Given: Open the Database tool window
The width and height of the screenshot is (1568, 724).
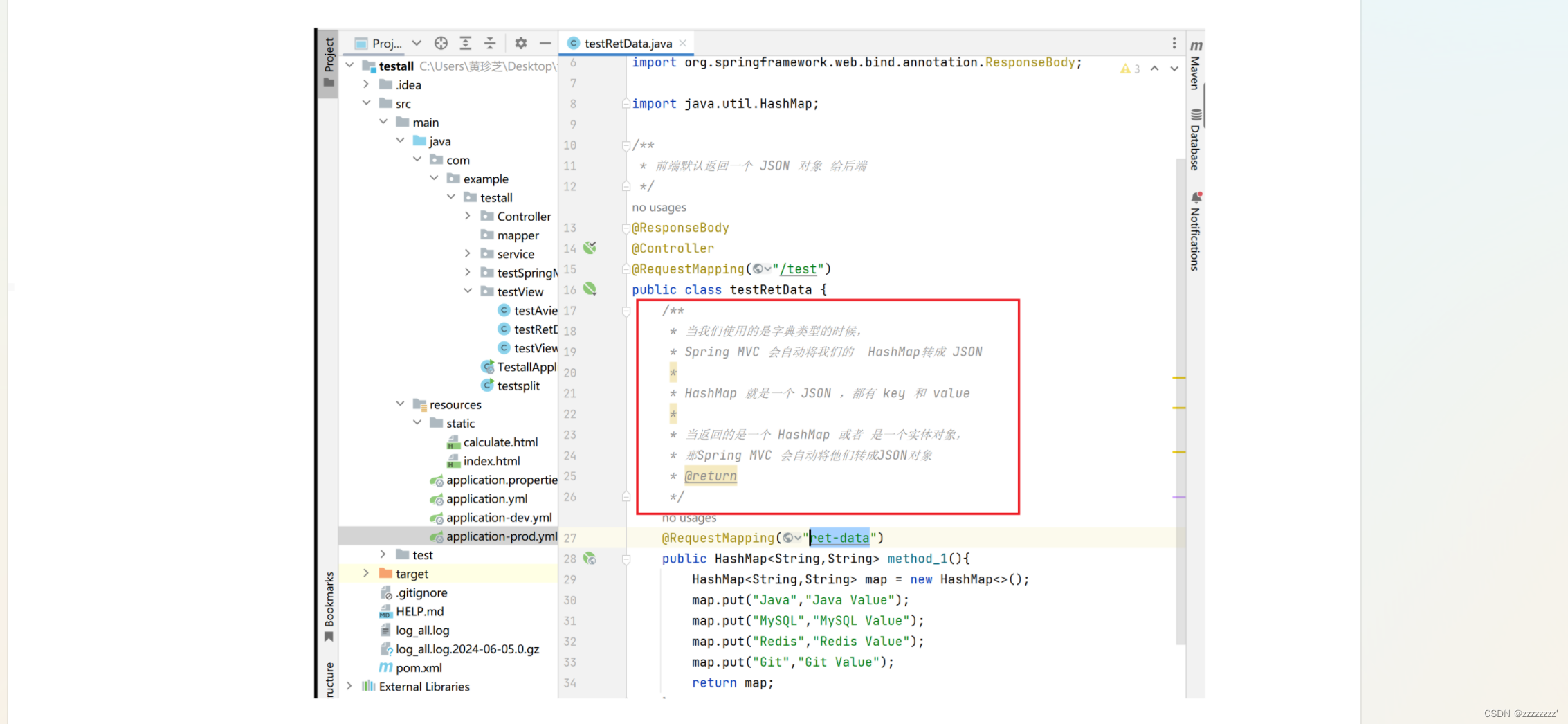Looking at the screenshot, I should (1196, 140).
